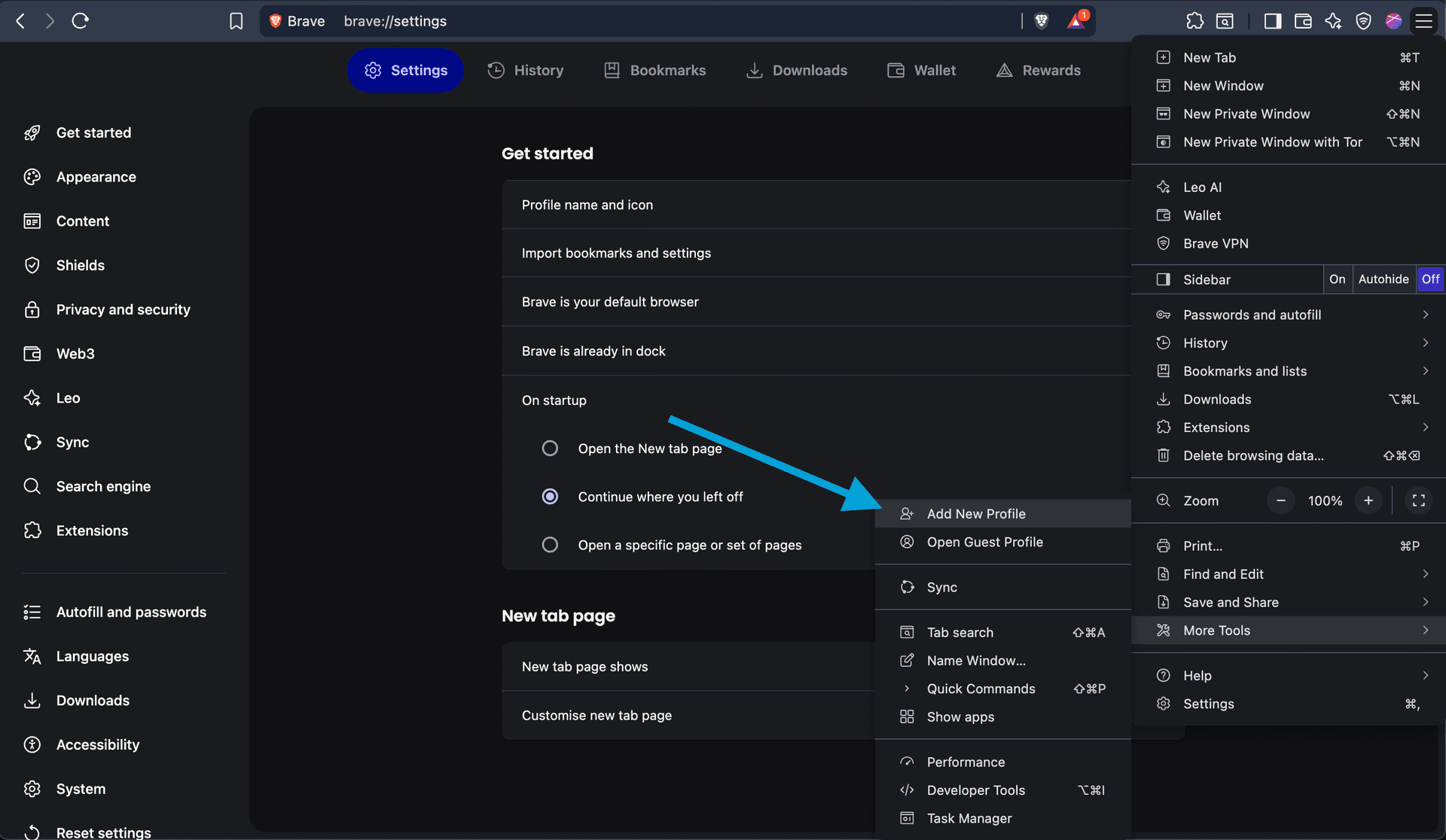Expand Bookmarks and lists submenu
This screenshot has width=1446, height=840.
tap(1288, 371)
